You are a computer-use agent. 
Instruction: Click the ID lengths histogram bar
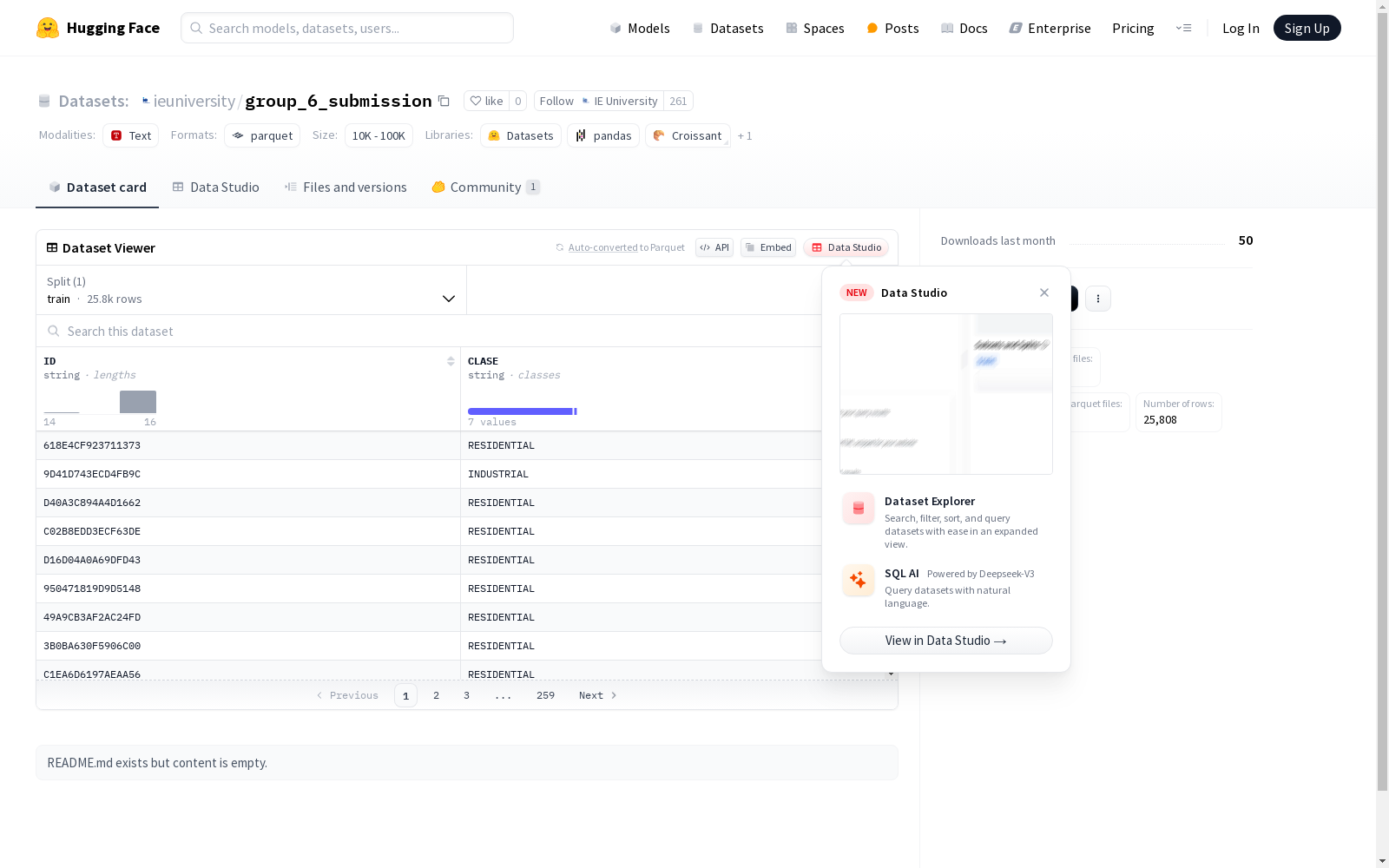coord(138,402)
